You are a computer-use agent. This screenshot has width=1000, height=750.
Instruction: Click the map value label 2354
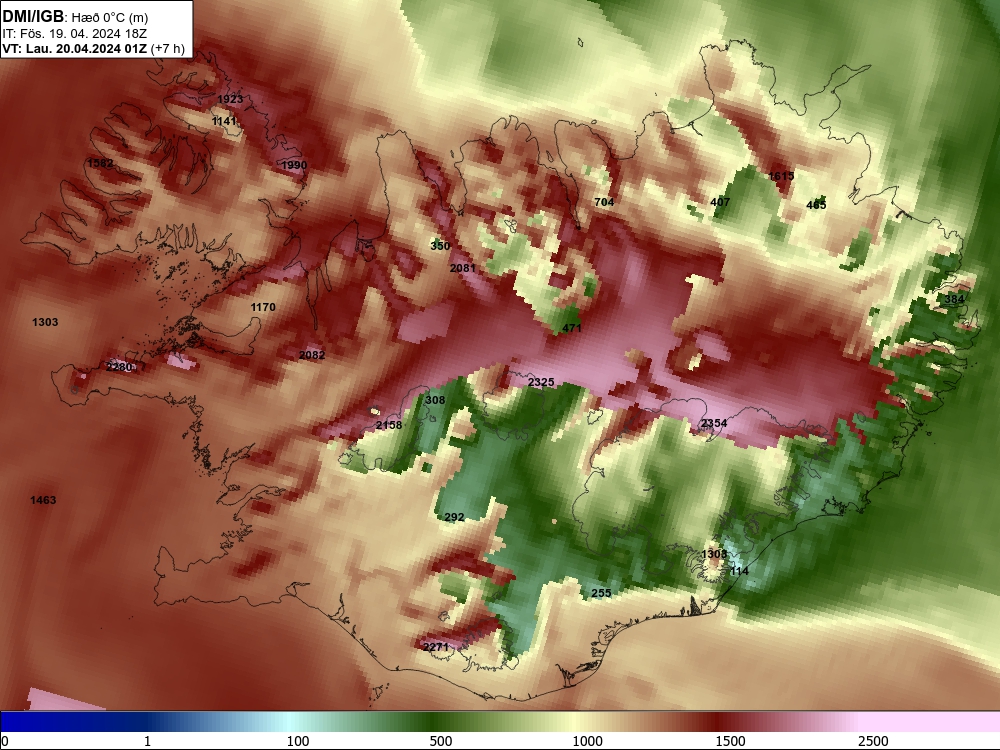(x=714, y=423)
